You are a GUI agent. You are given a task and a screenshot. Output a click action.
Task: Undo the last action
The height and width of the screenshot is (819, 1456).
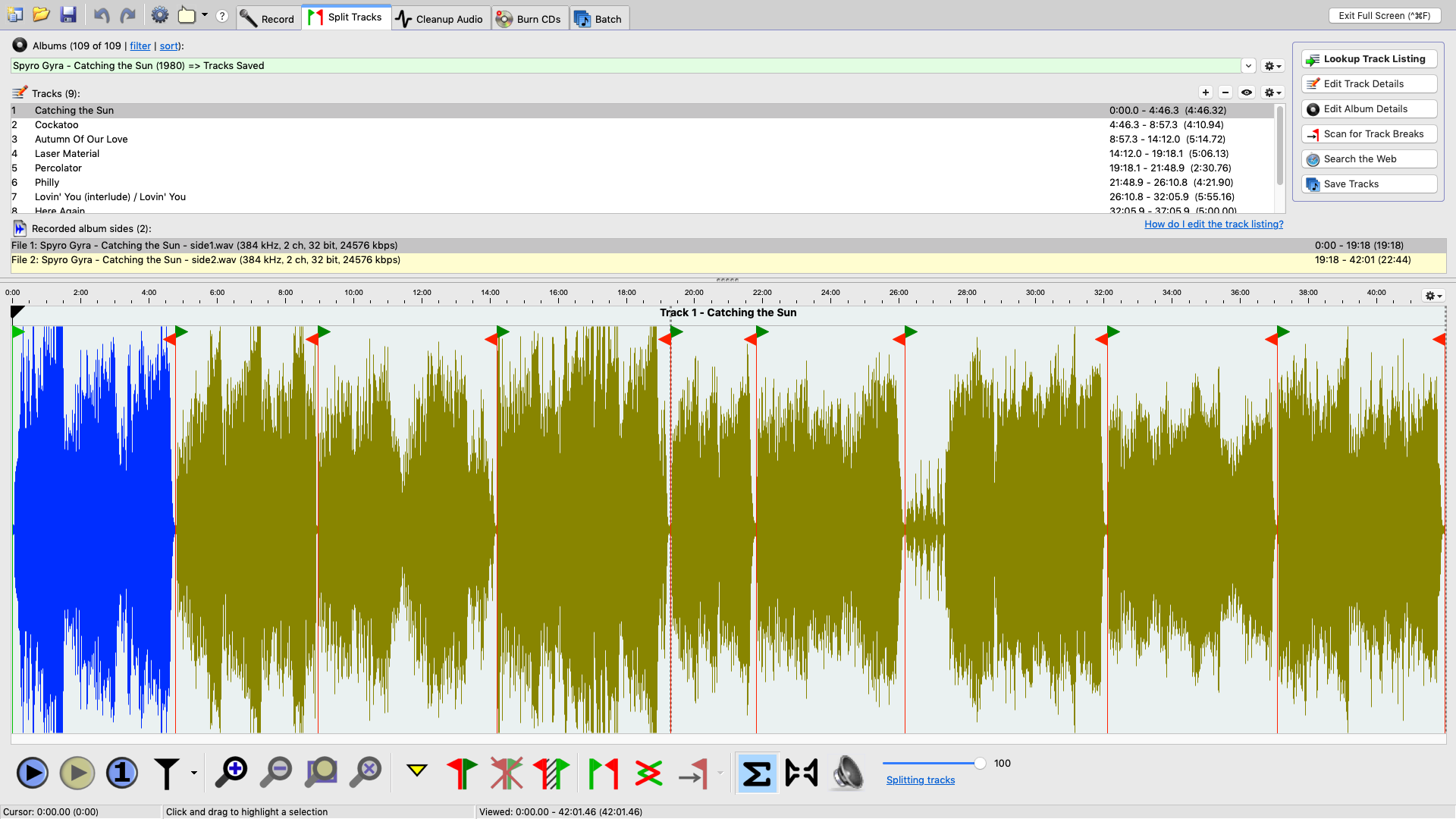click(x=102, y=14)
